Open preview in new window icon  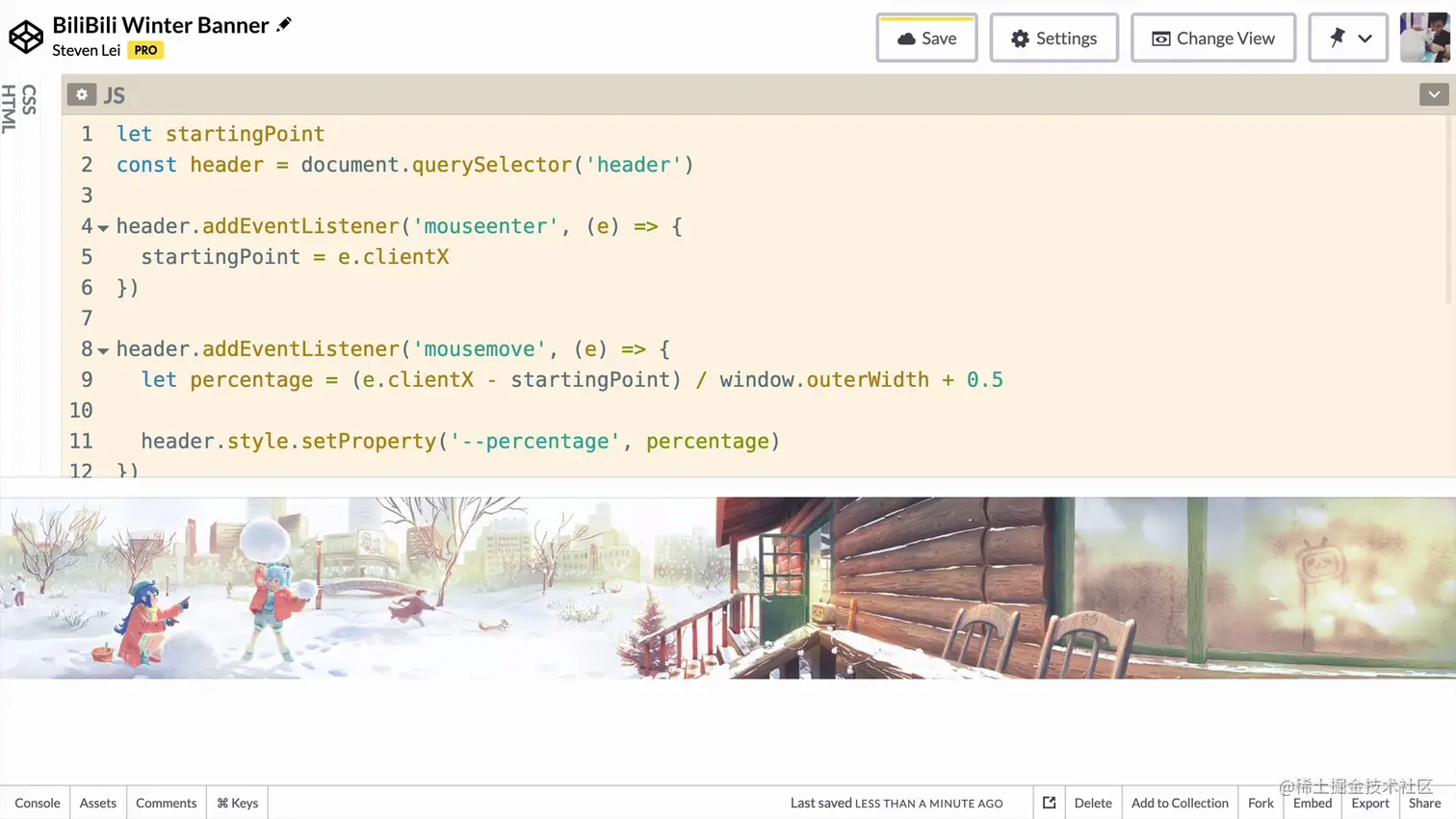1049,803
